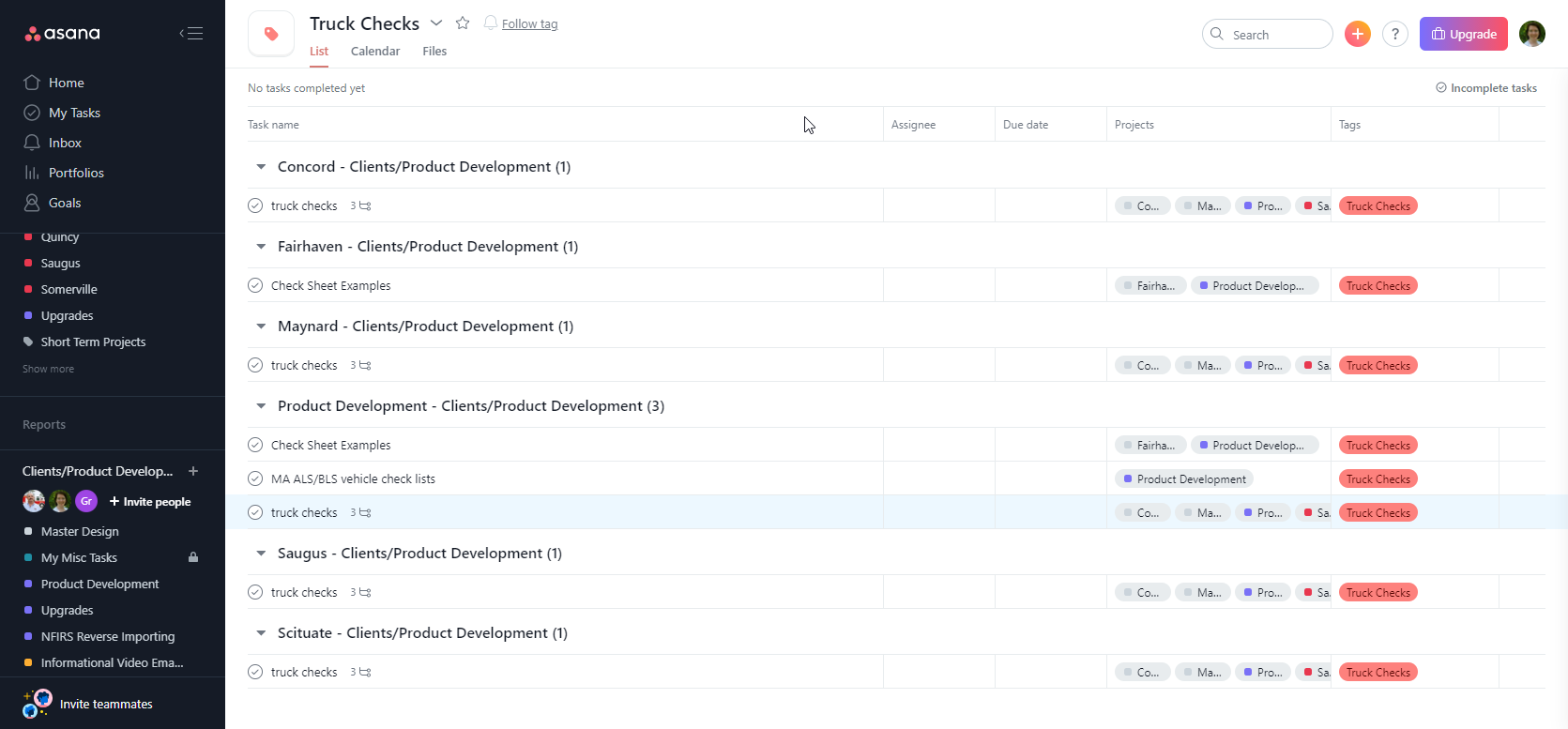Screen dimensions: 1568x729
Task: Open the Truck Checks title dropdown arrow
Action: pyautogui.click(x=436, y=23)
